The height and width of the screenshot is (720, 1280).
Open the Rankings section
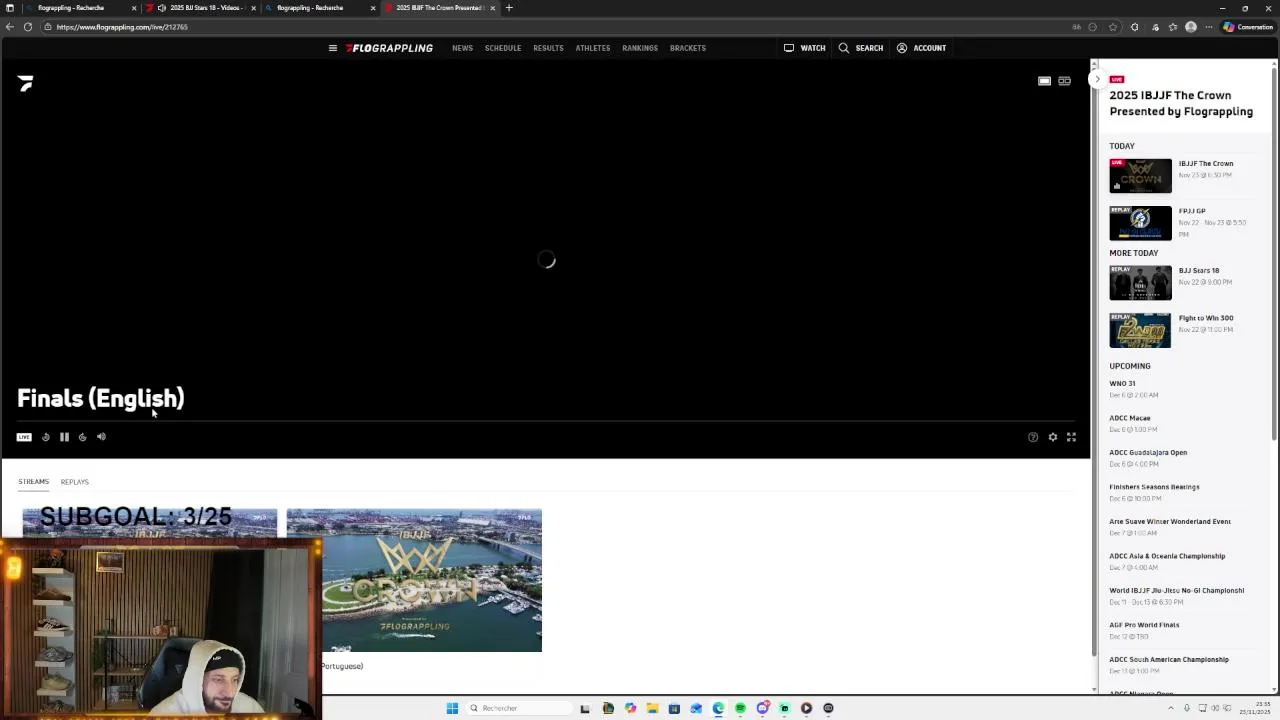(640, 48)
